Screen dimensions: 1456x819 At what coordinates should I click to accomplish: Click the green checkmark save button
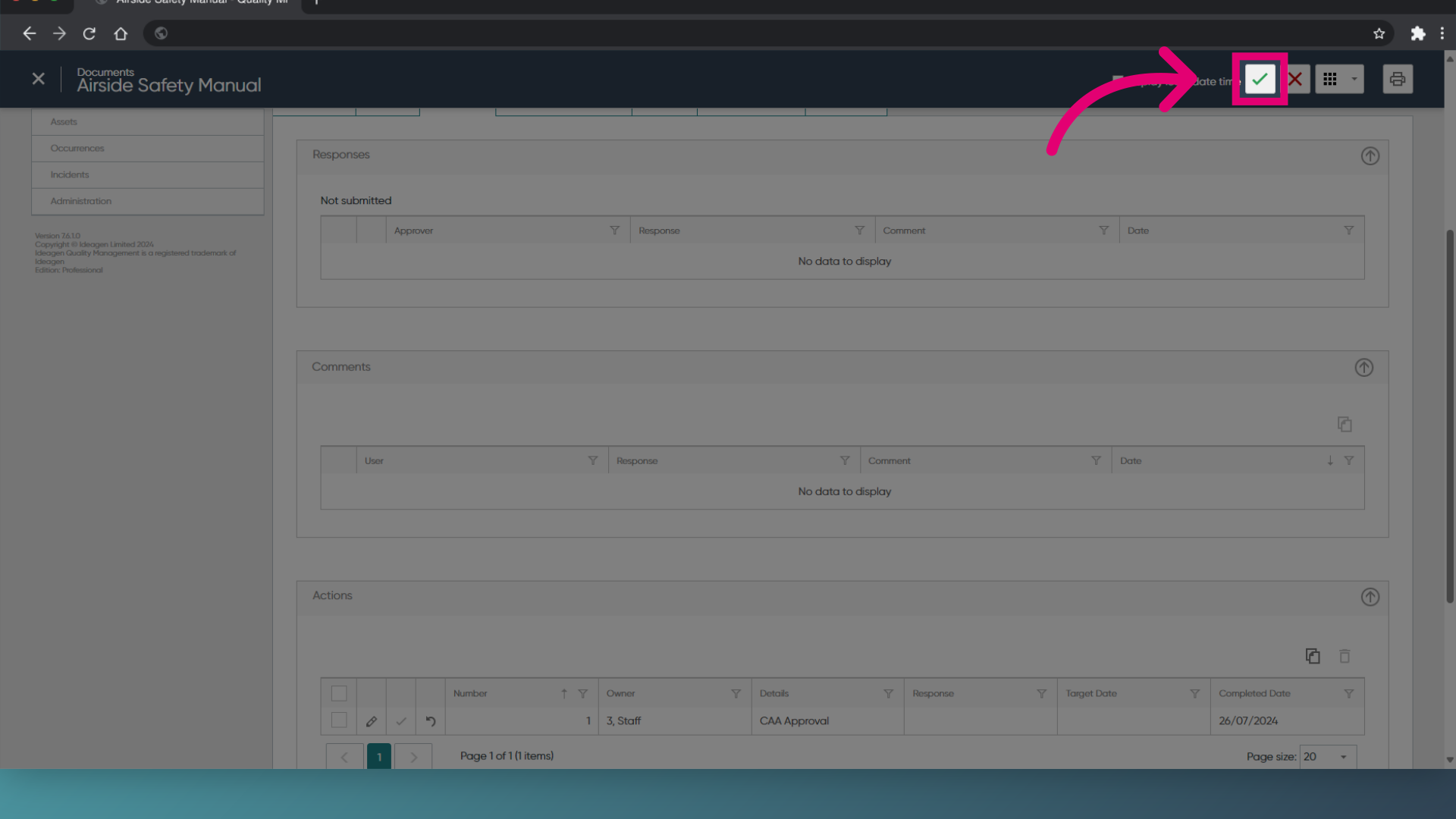click(1260, 79)
